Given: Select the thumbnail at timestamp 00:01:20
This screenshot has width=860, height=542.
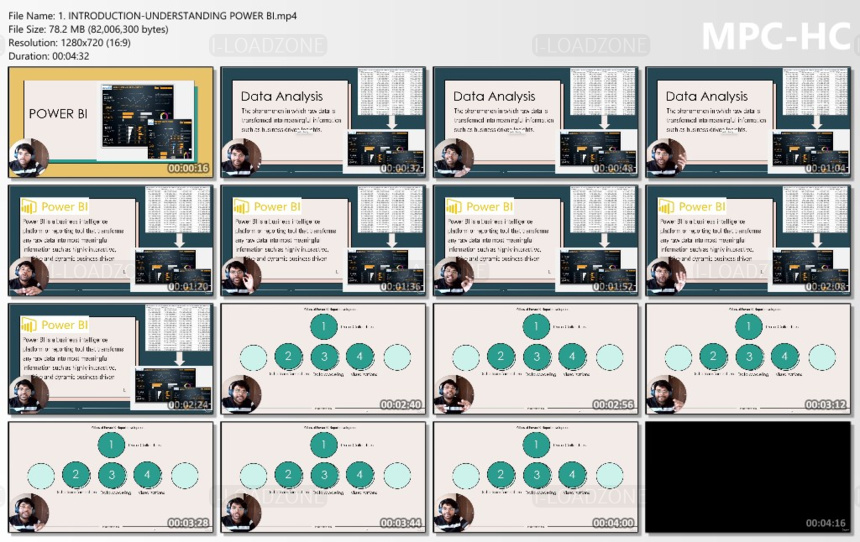Looking at the screenshot, I should pyautogui.click(x=111, y=240).
